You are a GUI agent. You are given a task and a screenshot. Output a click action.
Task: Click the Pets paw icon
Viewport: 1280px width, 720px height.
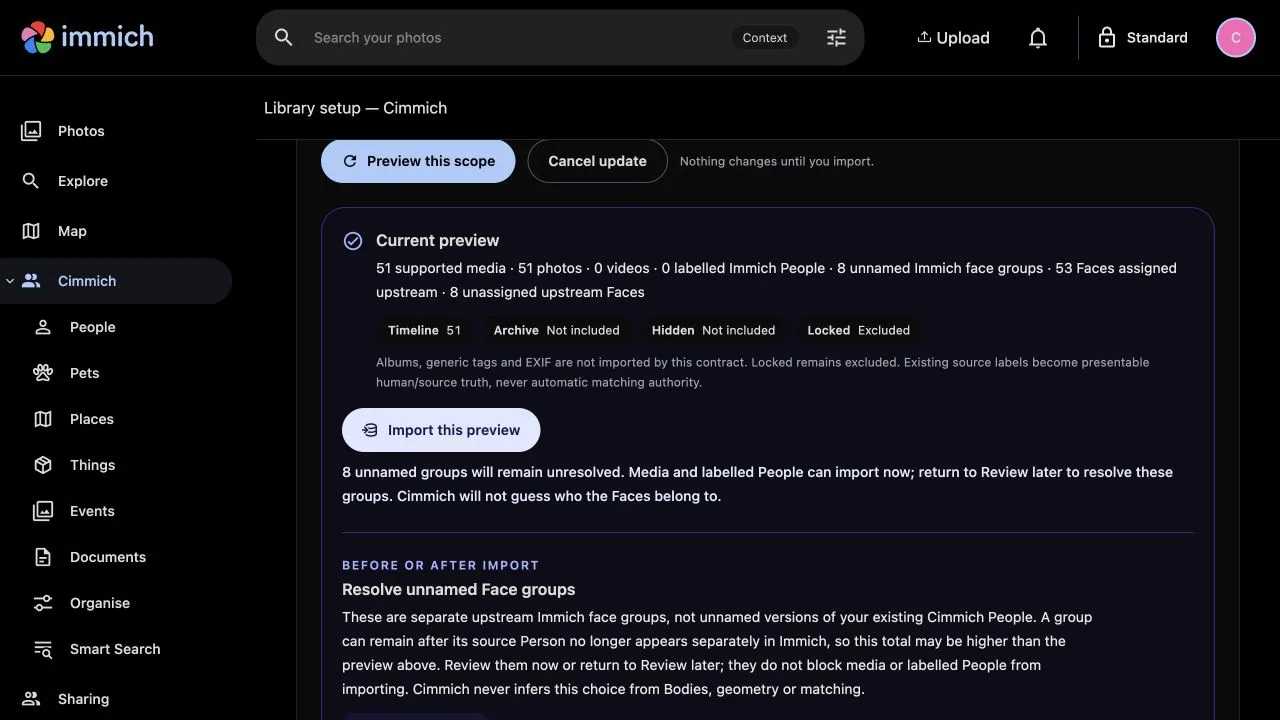43,373
